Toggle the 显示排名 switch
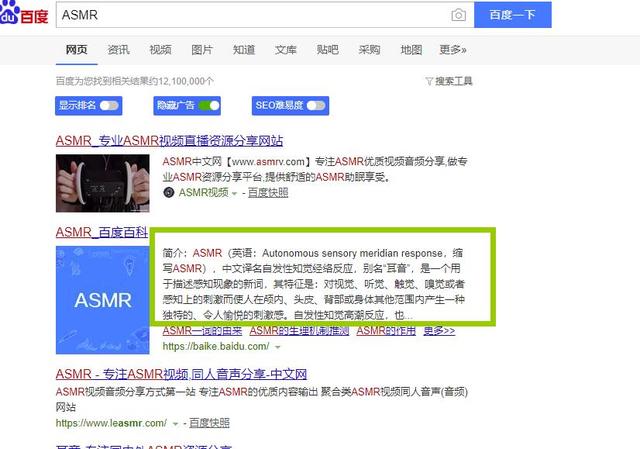This screenshot has width=640, height=449. (x=109, y=106)
